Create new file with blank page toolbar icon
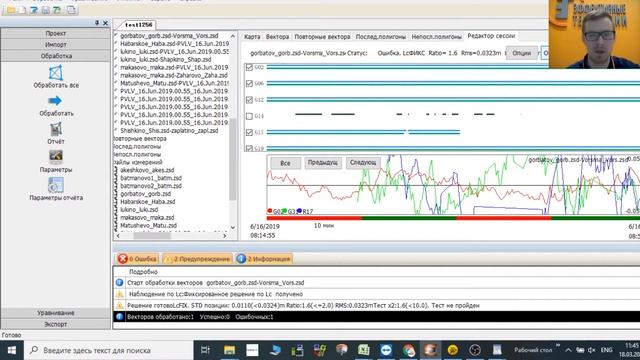The height and width of the screenshot is (360, 640). click(x=22, y=9)
